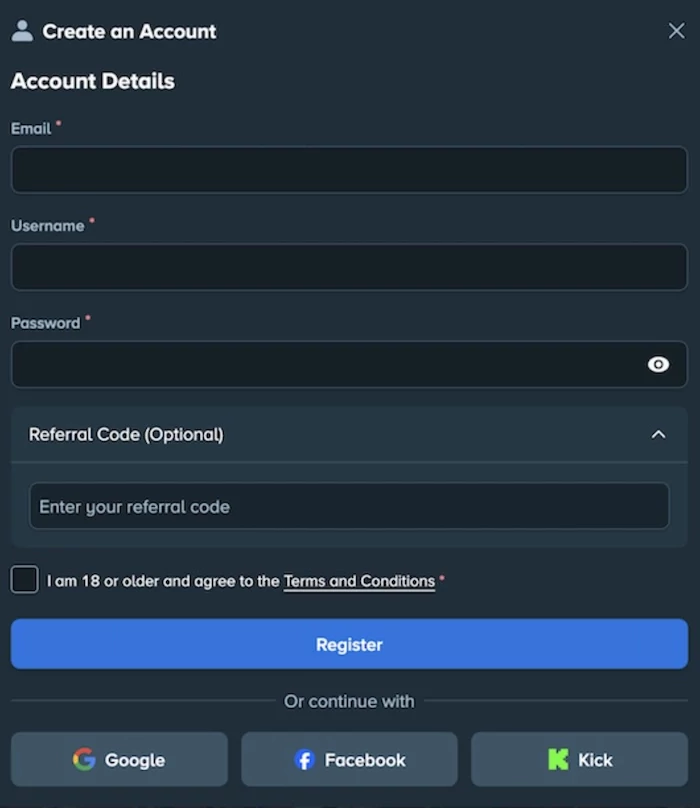Click the user profile icon beside Create an Account
The width and height of the screenshot is (700, 808).
[22, 31]
